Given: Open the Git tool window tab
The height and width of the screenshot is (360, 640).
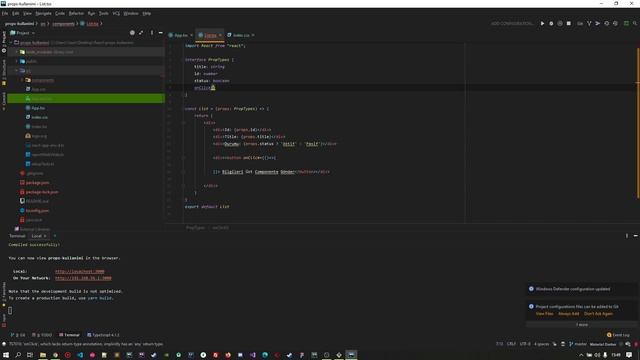Looking at the screenshot, I should (18, 335).
